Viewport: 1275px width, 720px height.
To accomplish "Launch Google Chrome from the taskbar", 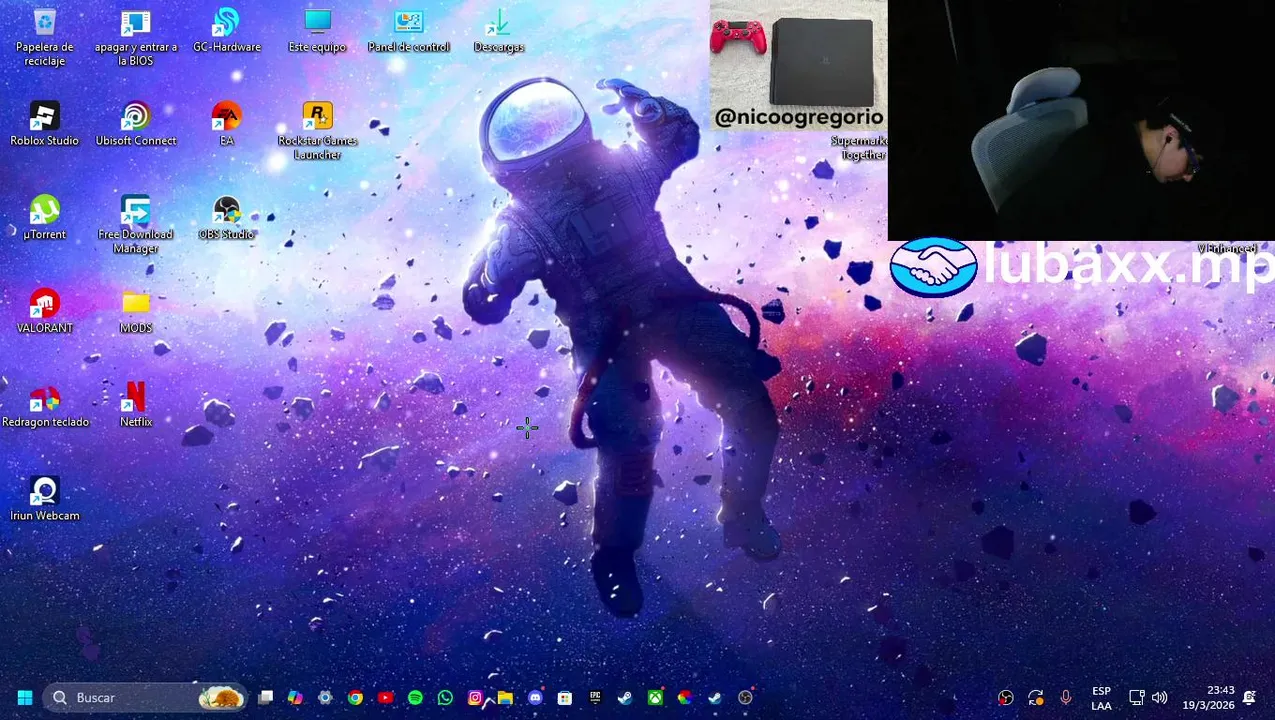I will (x=355, y=698).
